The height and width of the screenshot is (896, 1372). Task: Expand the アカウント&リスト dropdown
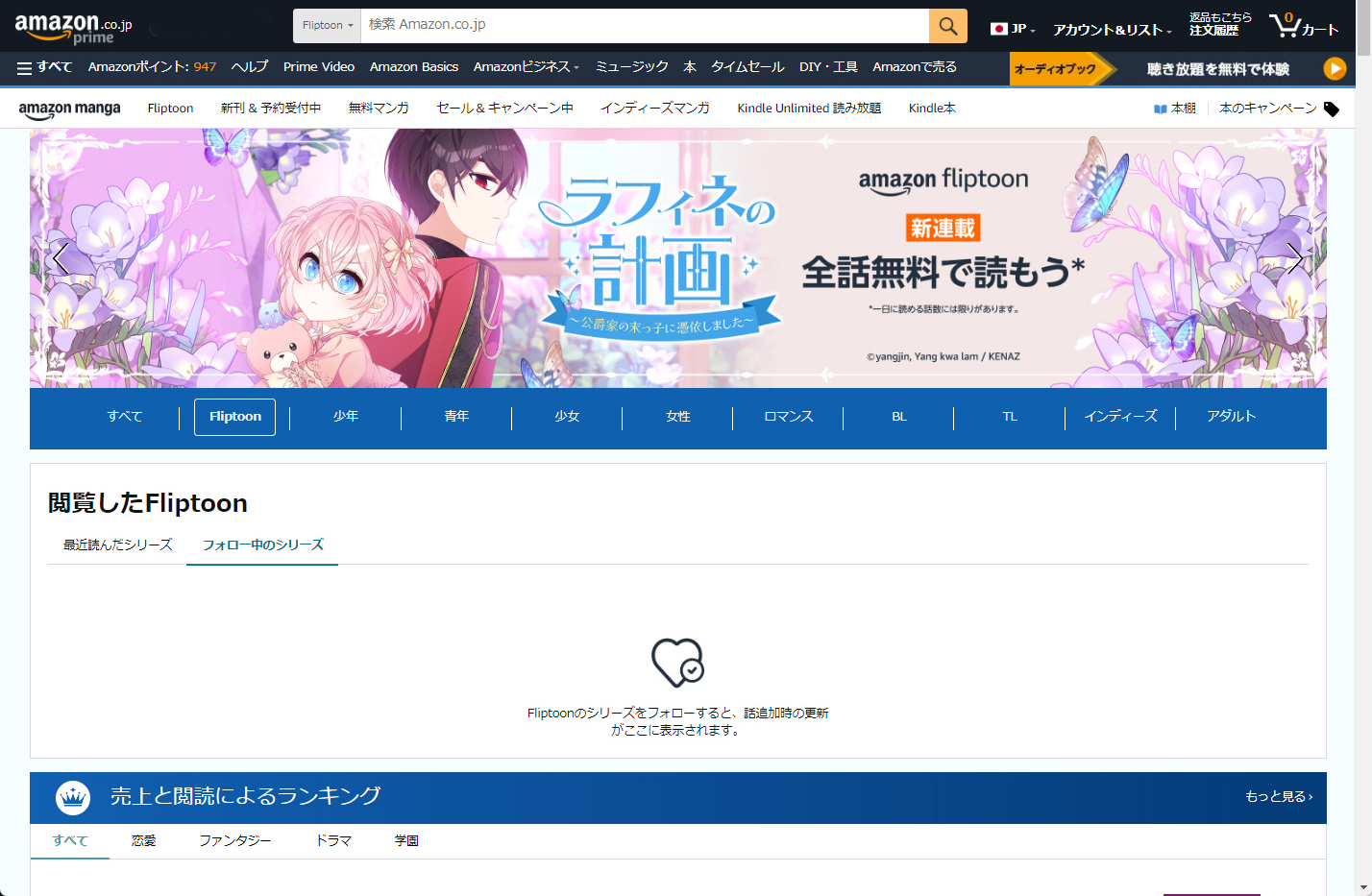(x=1111, y=30)
